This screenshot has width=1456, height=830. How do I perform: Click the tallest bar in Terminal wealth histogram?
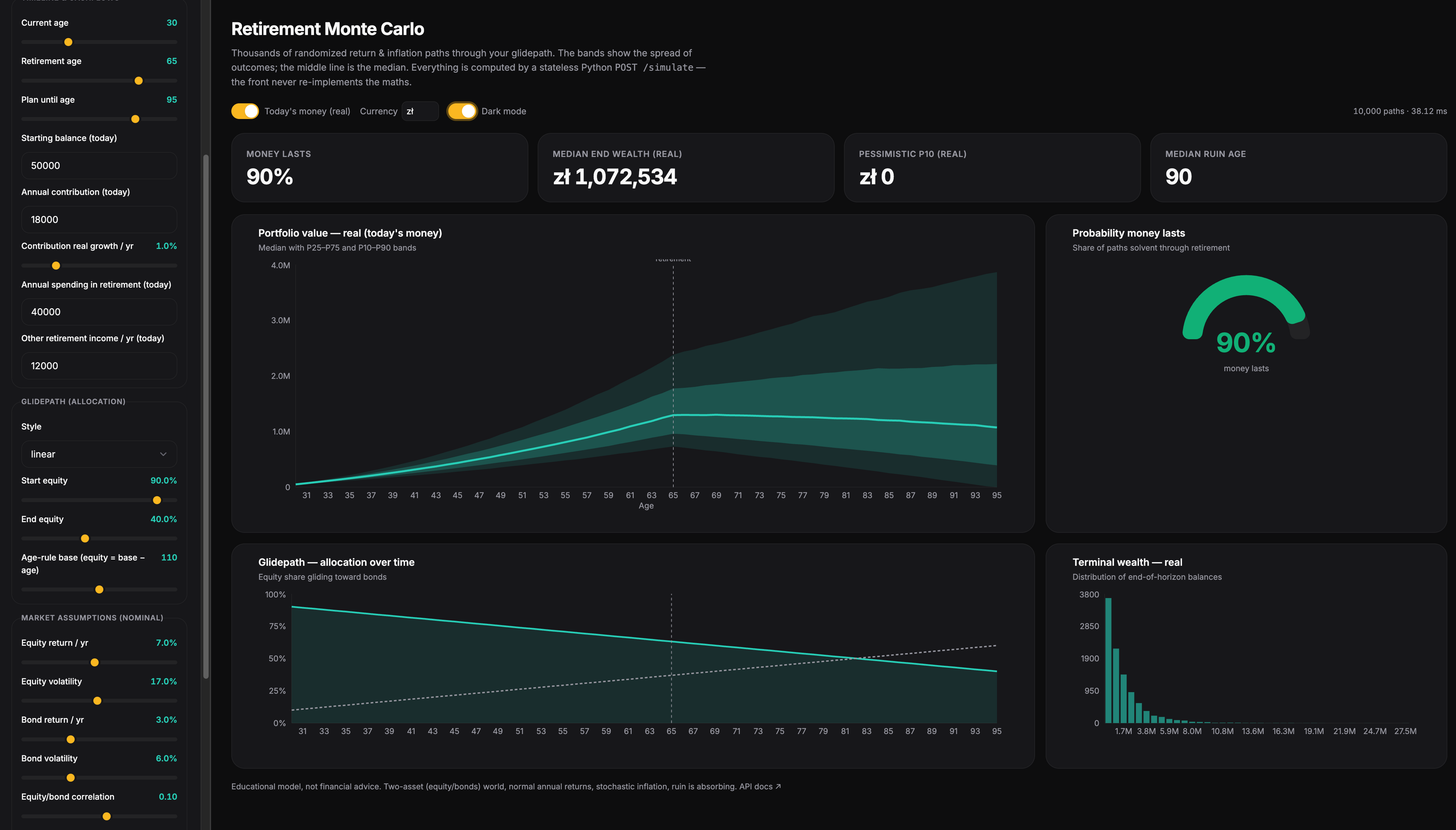[x=1108, y=660]
